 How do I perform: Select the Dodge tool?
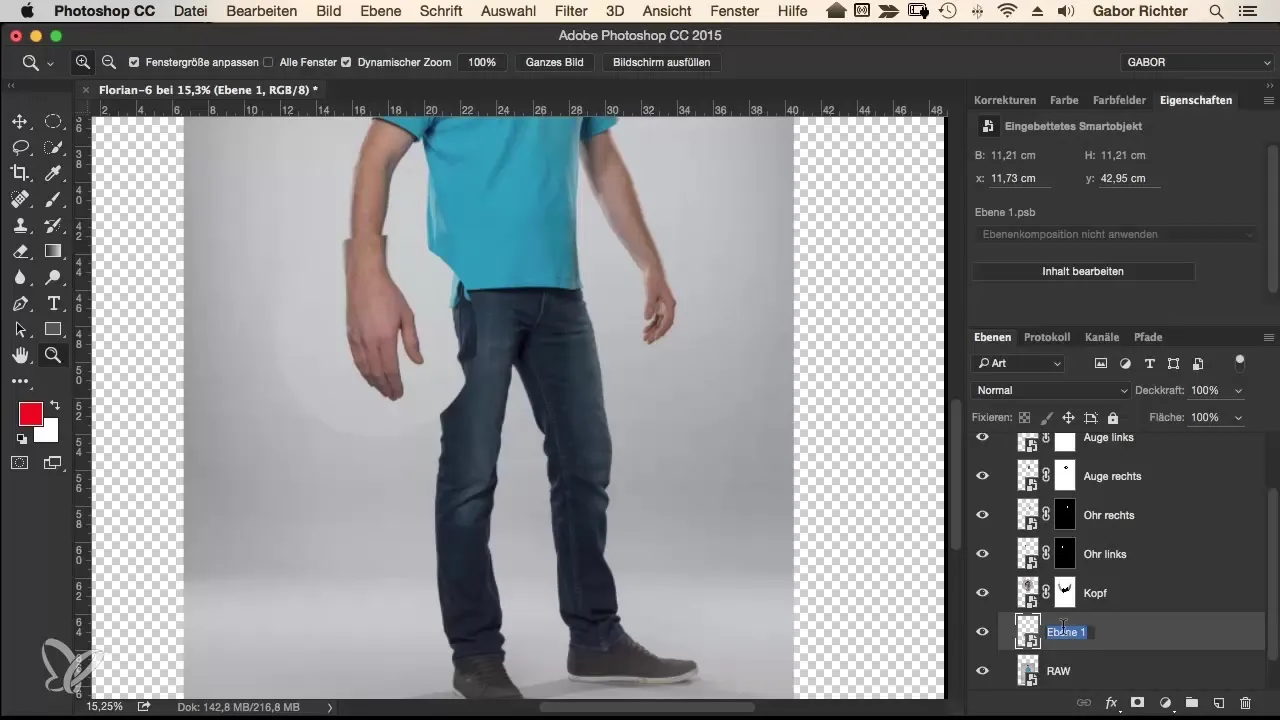point(53,278)
